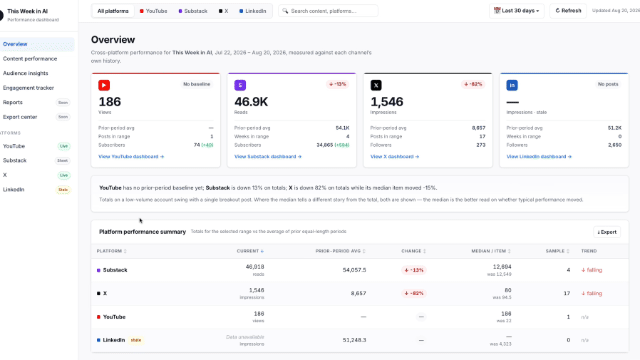Click the purple Substack icon in card
Image resolution: width=640 pixels, height=360 pixels.
(x=240, y=85)
